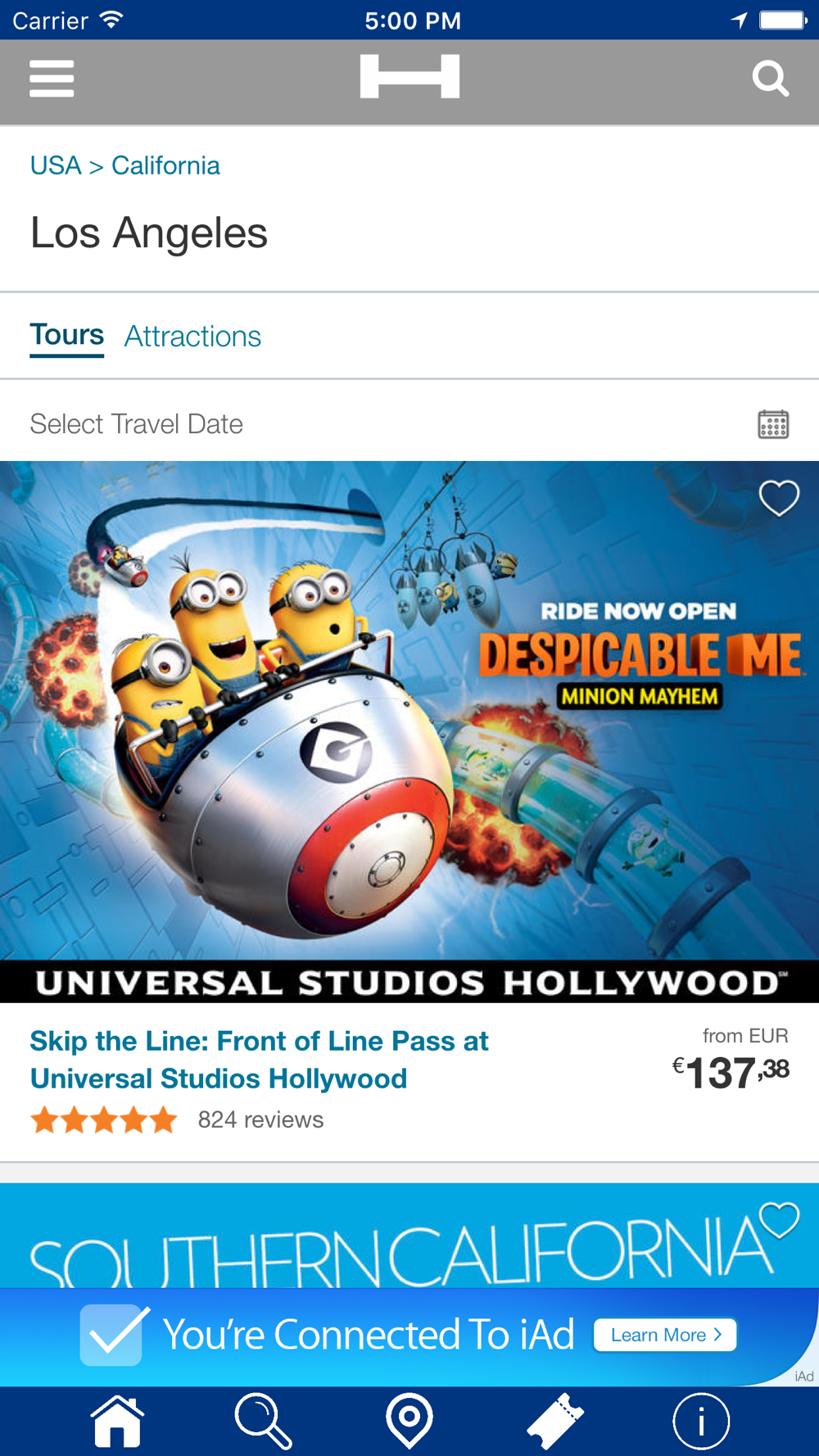Open the Despicable Me Minion Mayhem image
The width and height of the screenshot is (819, 1456).
coord(409,731)
